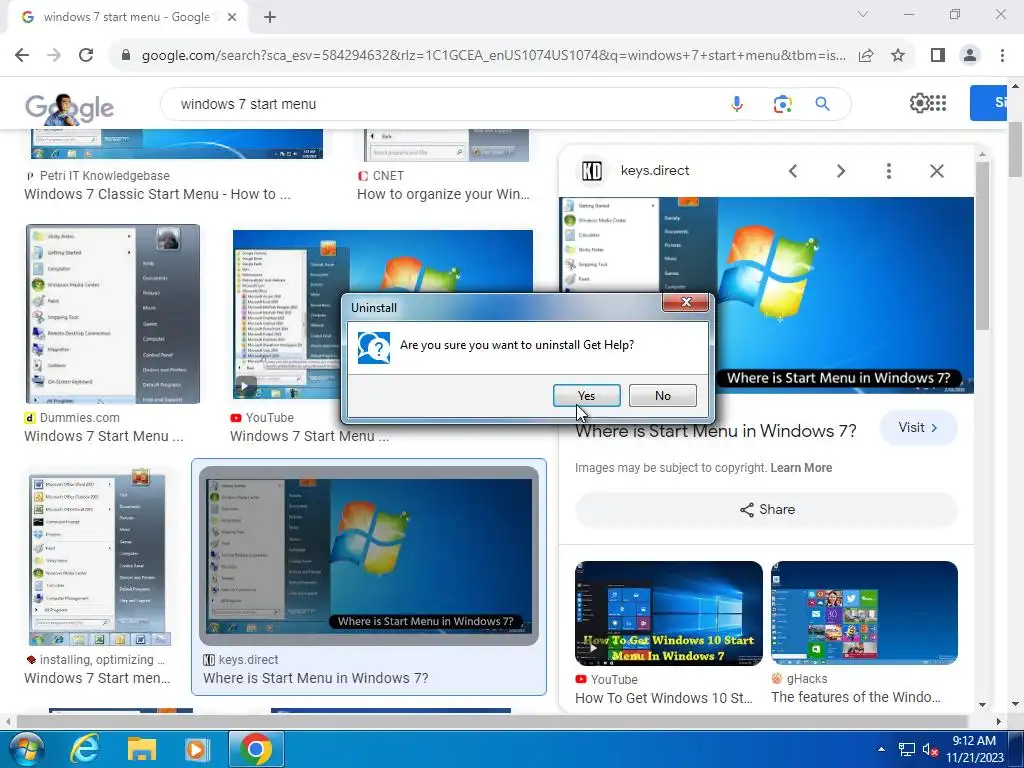Click No in the Uninstall dialog

pos(662,396)
